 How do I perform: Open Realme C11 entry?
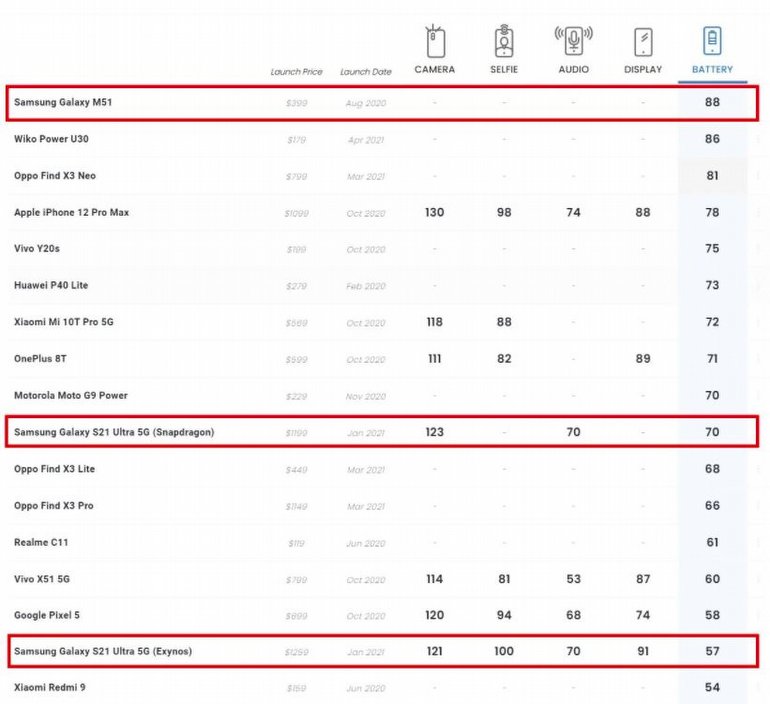pyautogui.click(x=41, y=542)
